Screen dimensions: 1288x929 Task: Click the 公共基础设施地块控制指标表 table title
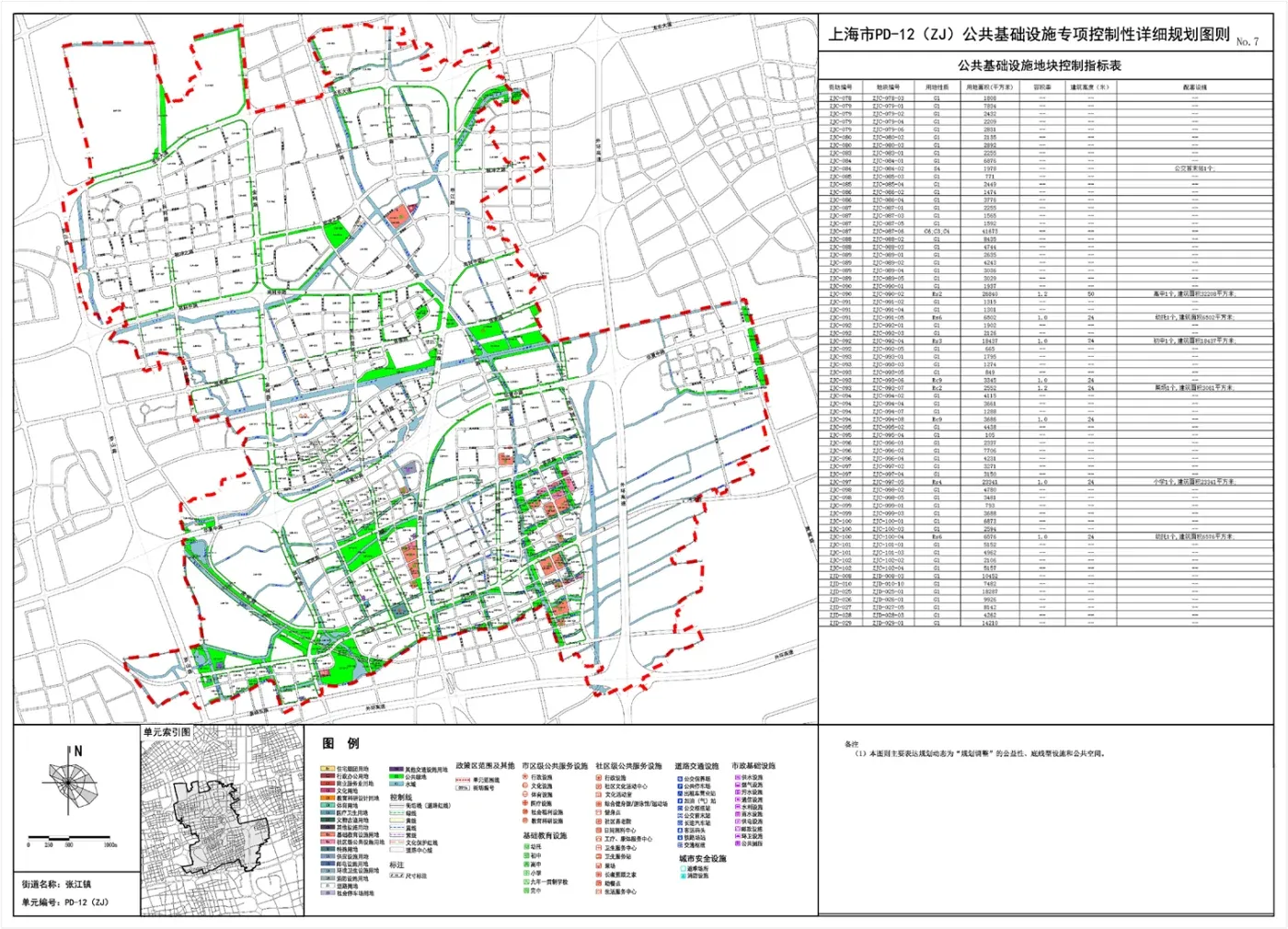click(1039, 66)
